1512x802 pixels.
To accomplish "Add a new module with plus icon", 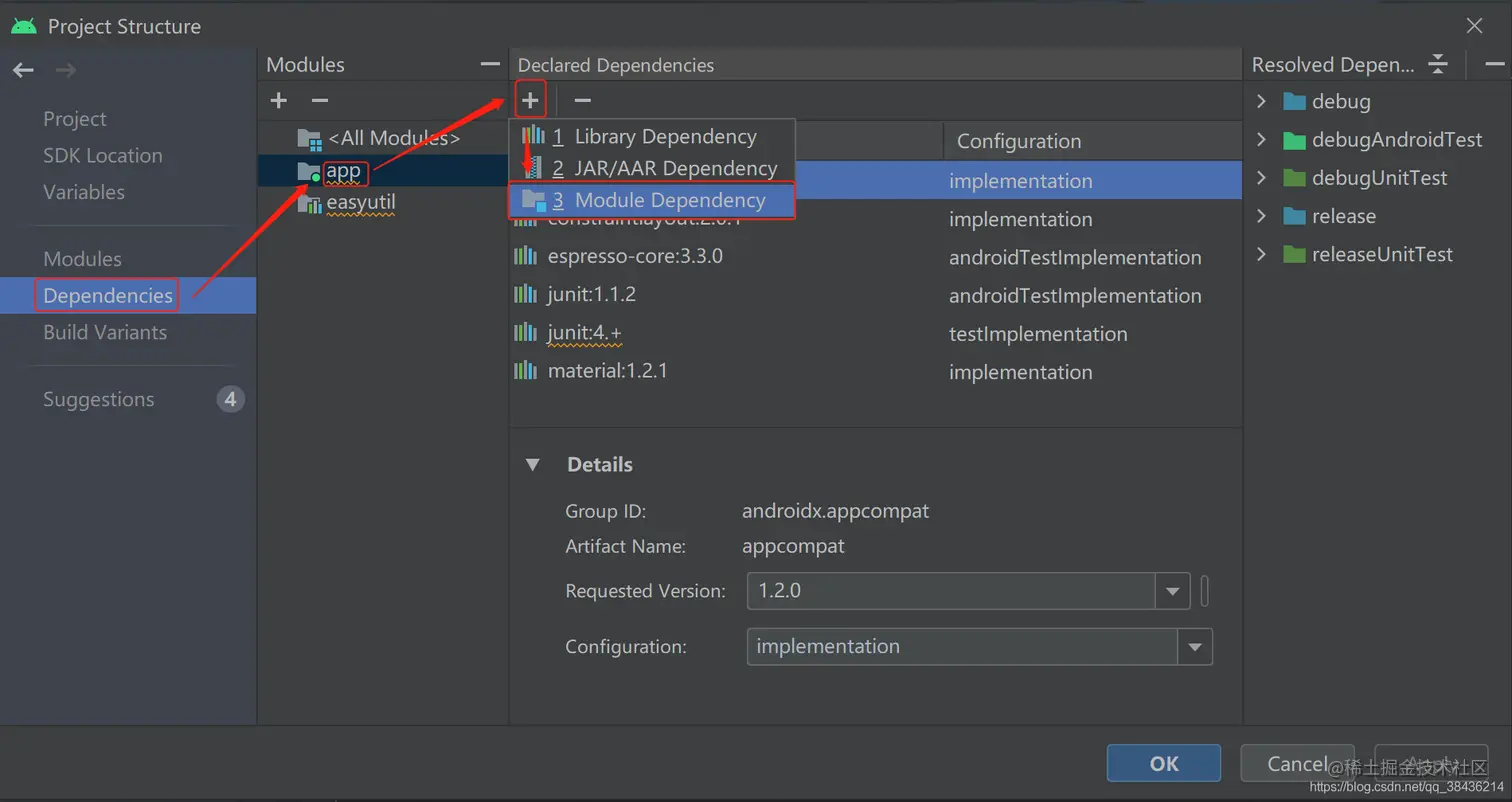I will tap(279, 100).
